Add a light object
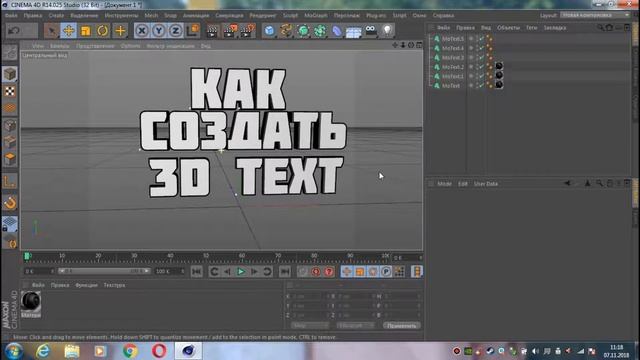 click(x=387, y=30)
